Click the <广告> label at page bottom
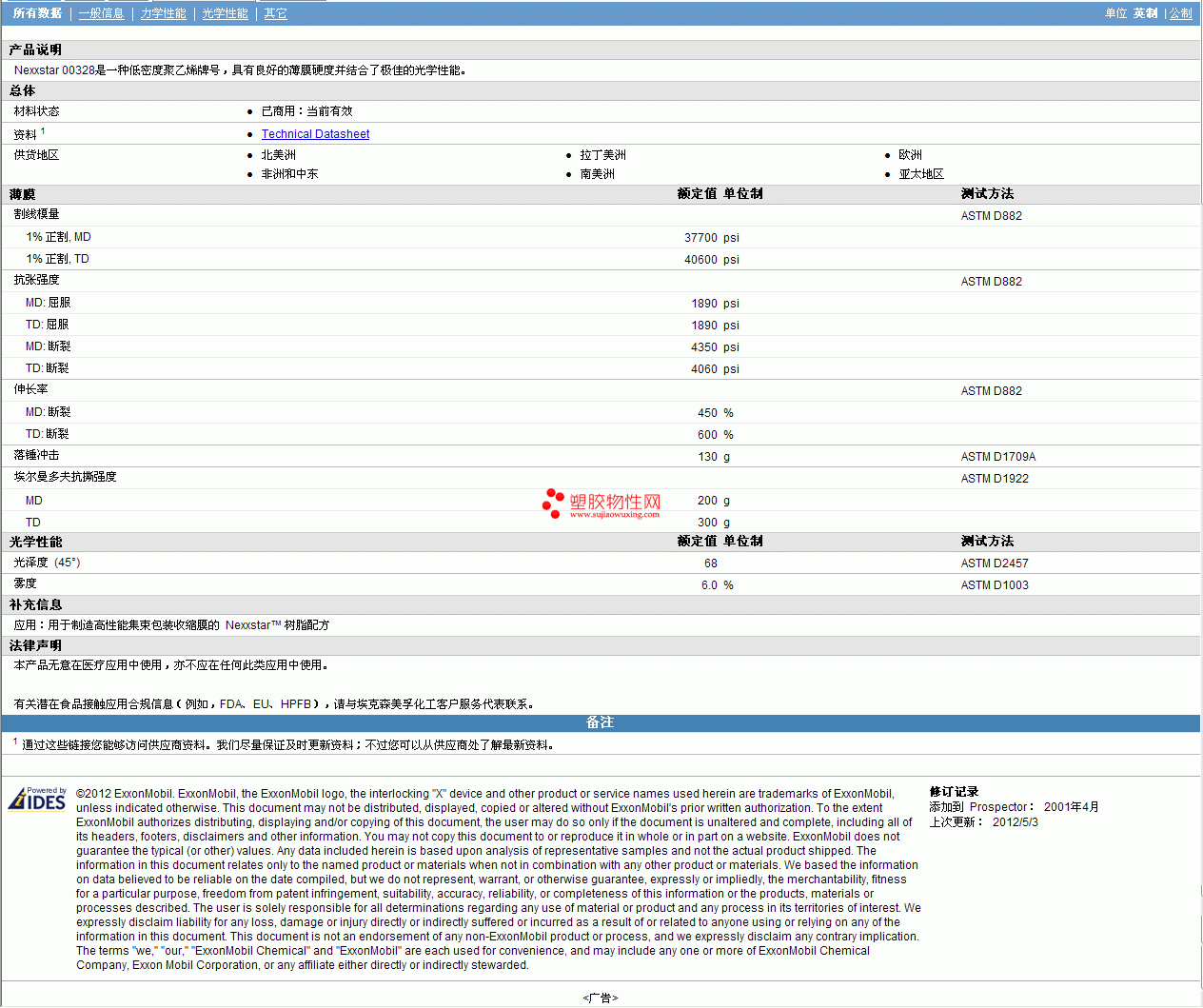1203x1008 pixels. pos(601,998)
